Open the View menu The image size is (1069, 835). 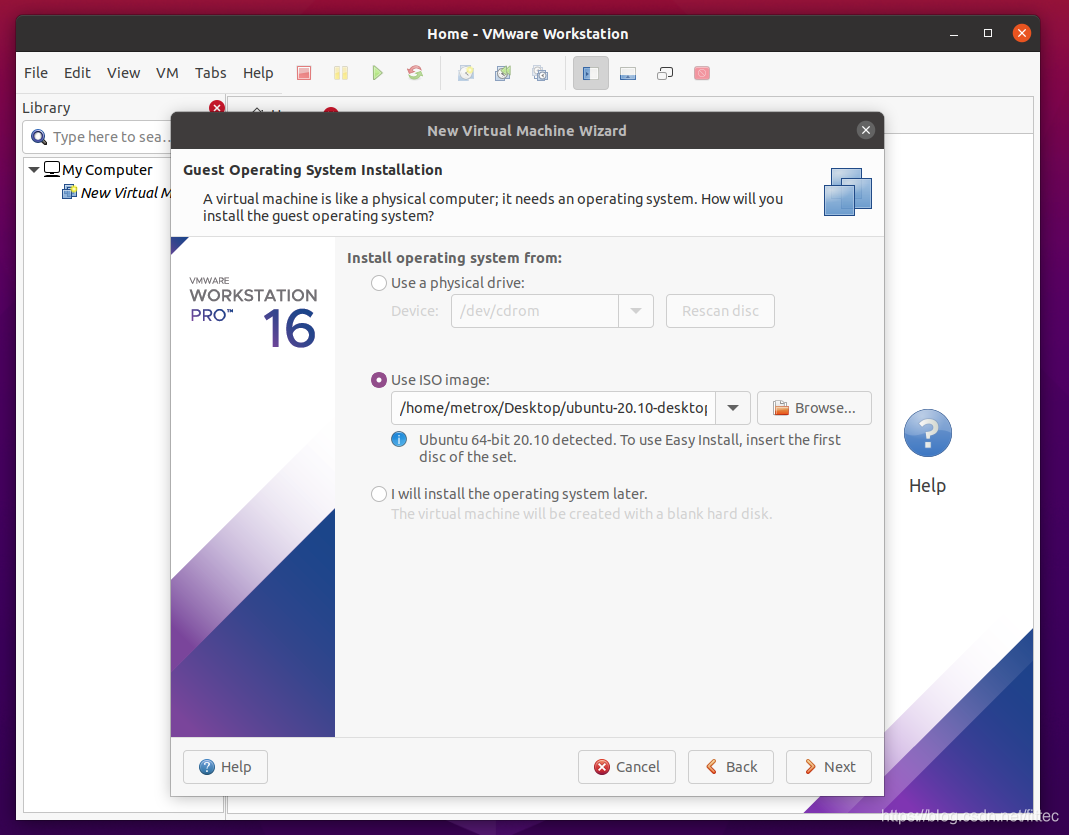[123, 73]
